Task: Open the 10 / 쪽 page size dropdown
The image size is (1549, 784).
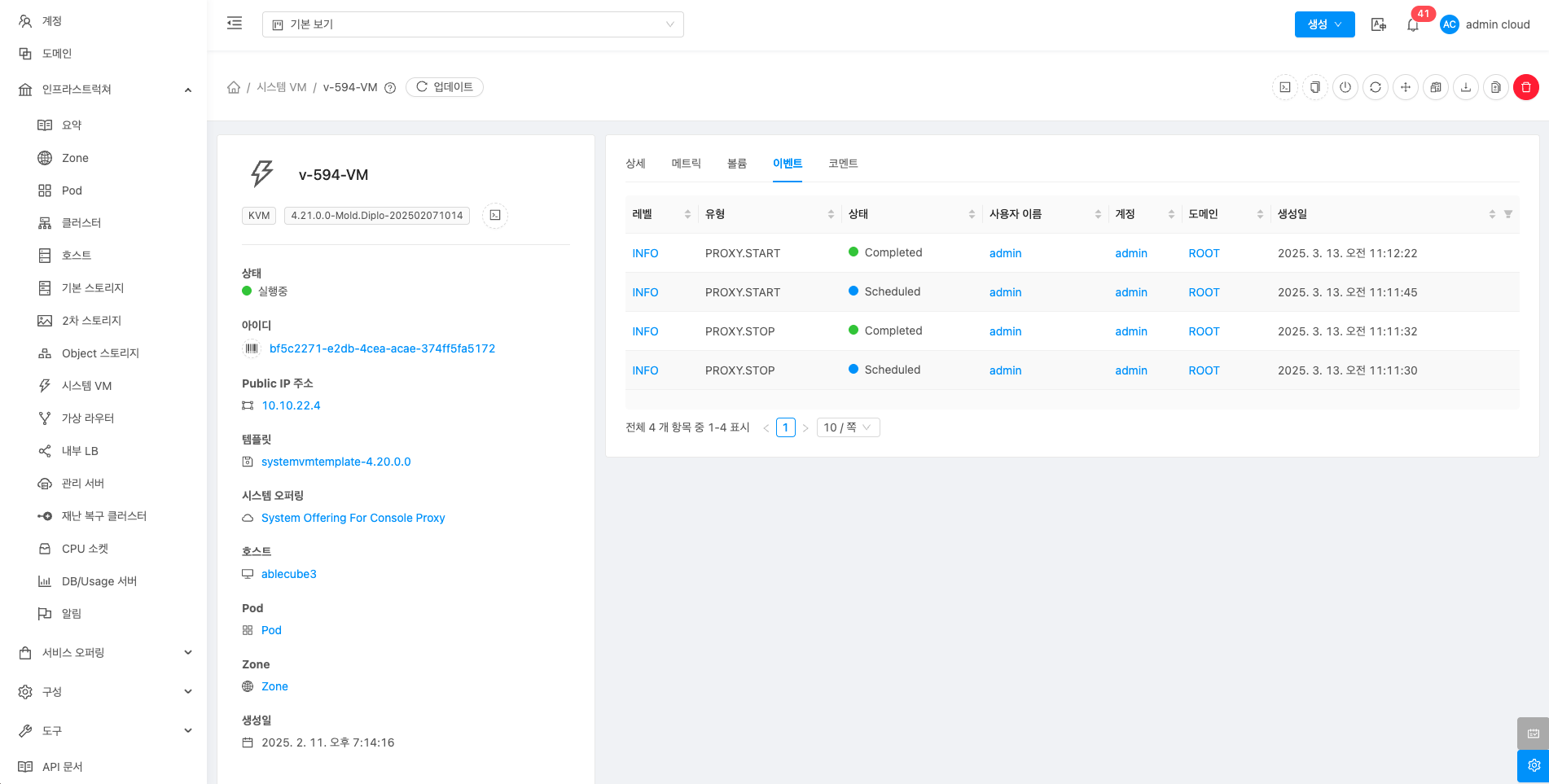Action: pyautogui.click(x=847, y=427)
